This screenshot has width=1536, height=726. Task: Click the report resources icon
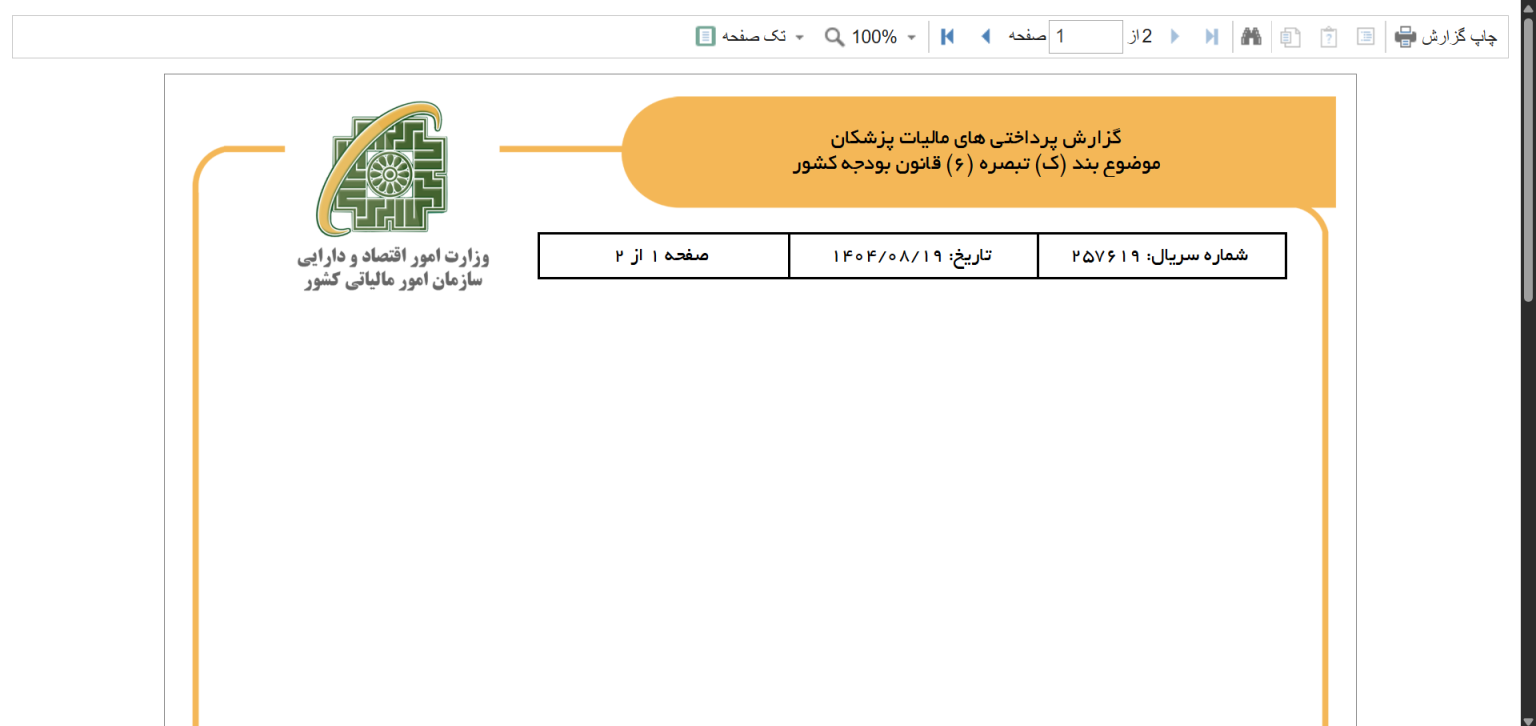[1291, 37]
